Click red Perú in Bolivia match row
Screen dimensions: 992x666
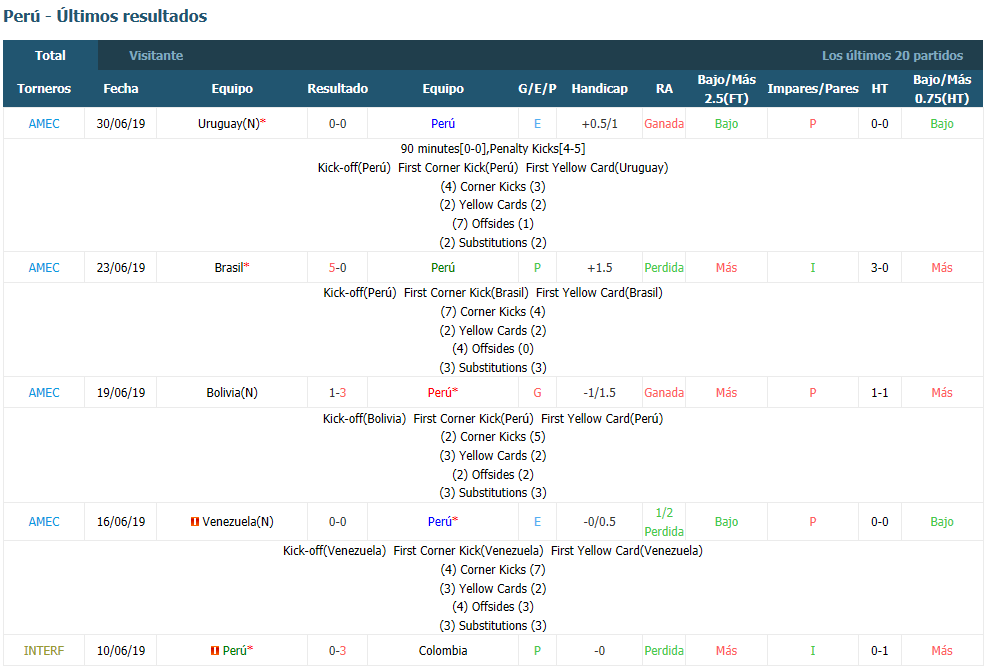click(x=440, y=393)
